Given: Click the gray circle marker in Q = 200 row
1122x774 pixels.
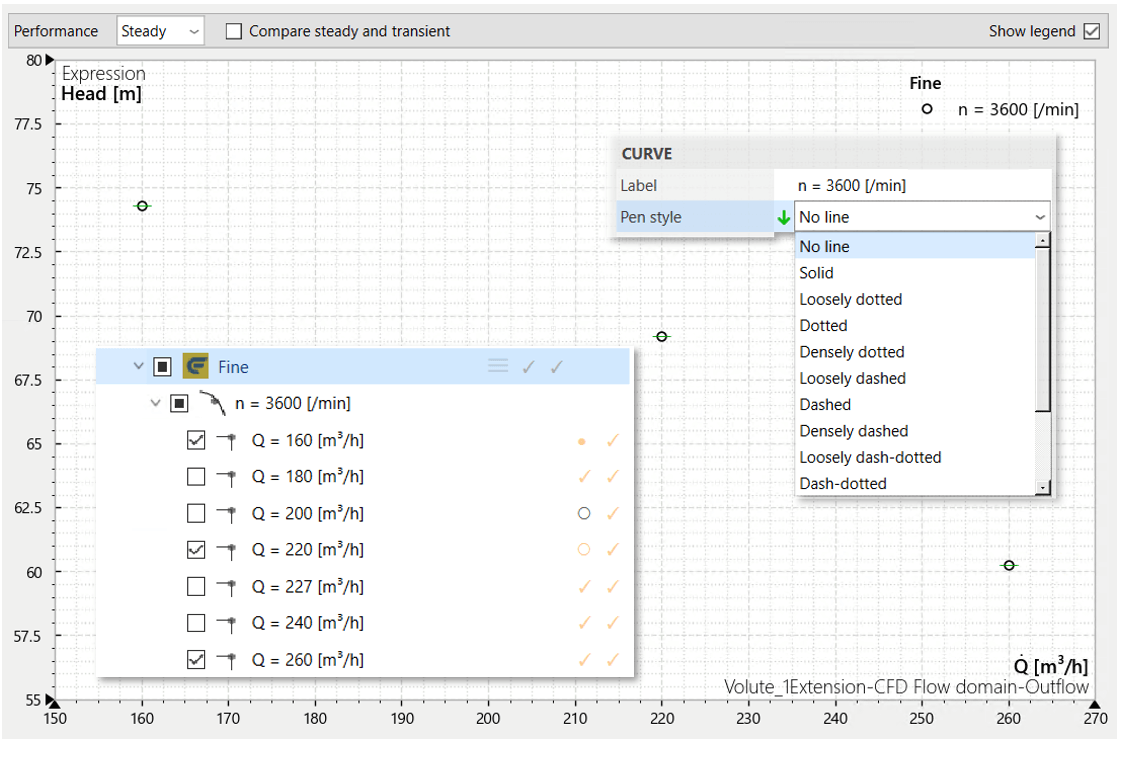Looking at the screenshot, I should click(584, 513).
